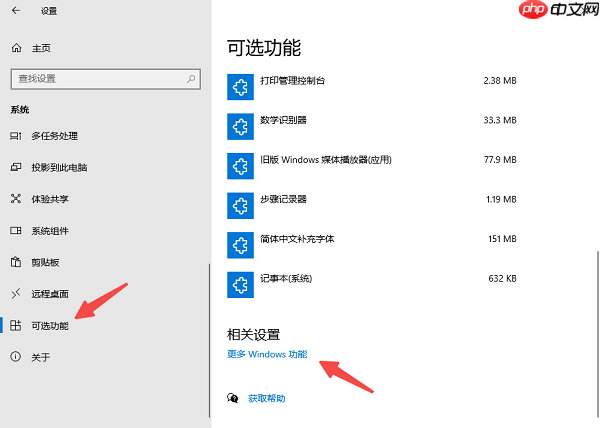Click the puzzle icon for 简体中文补充字体
Image resolution: width=600 pixels, height=428 pixels.
[240, 245]
